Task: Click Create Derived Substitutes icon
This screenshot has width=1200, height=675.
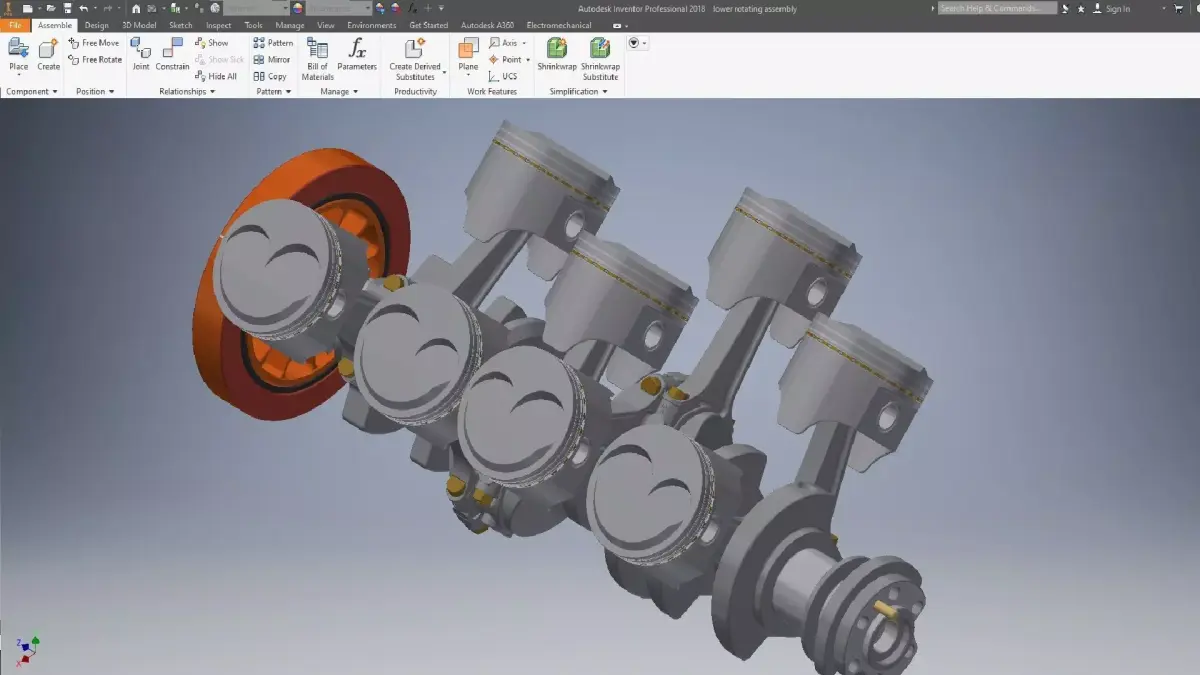Action: (415, 48)
